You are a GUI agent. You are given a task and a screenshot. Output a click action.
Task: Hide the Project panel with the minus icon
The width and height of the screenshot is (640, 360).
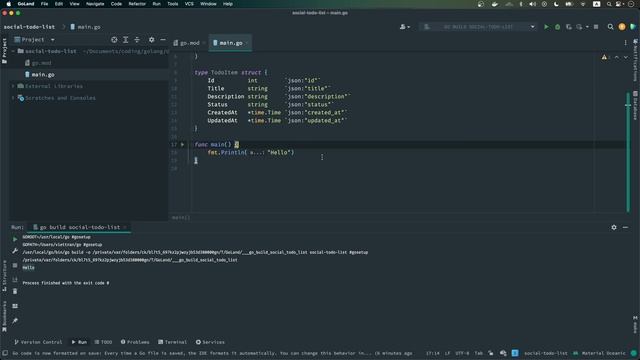pyautogui.click(x=163, y=40)
